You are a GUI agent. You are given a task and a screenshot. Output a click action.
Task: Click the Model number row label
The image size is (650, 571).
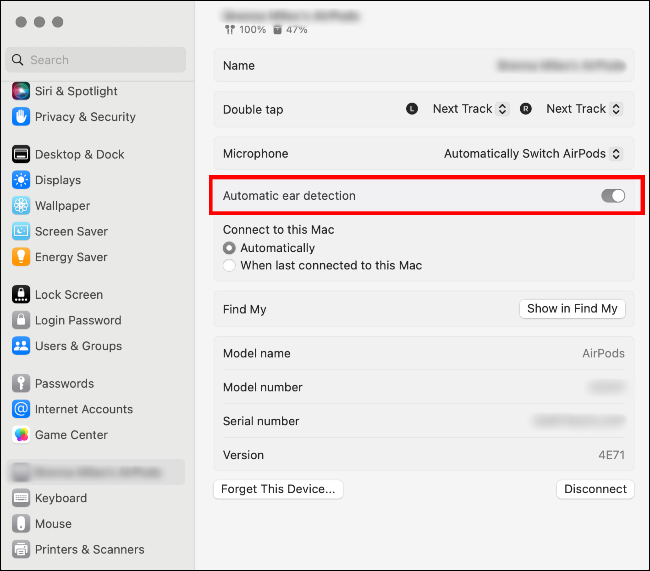[x=263, y=387]
